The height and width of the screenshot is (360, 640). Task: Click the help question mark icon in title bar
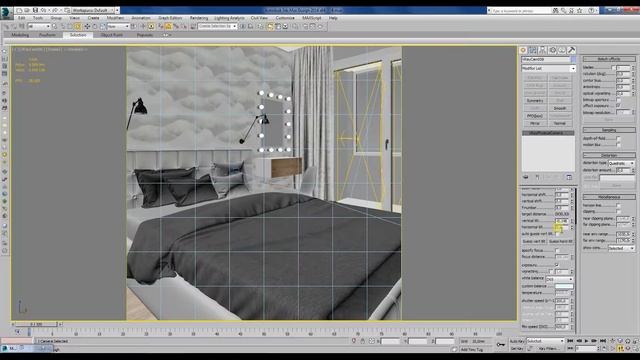591,11
